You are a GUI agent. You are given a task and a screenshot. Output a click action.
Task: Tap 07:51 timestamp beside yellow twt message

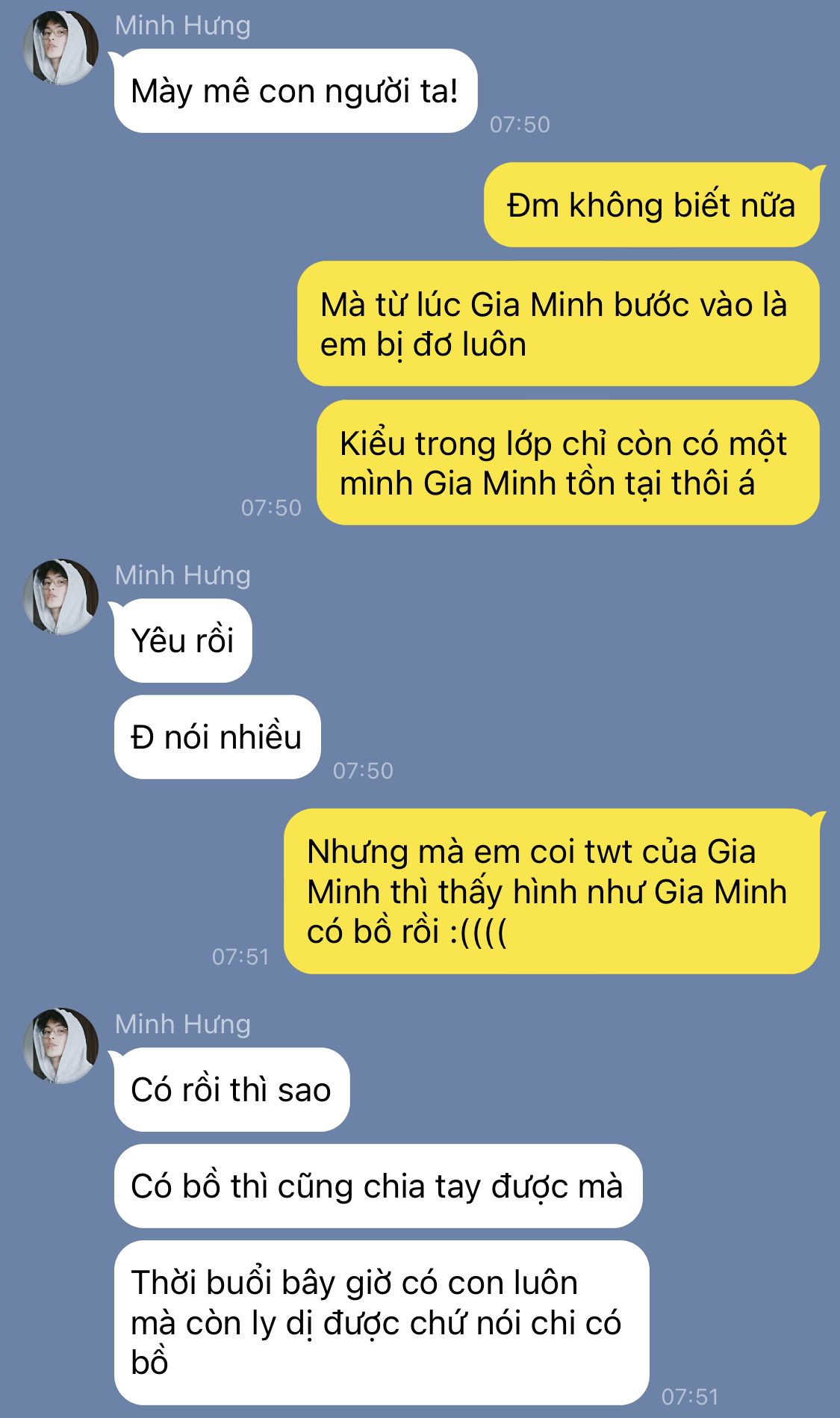pyautogui.click(x=240, y=956)
